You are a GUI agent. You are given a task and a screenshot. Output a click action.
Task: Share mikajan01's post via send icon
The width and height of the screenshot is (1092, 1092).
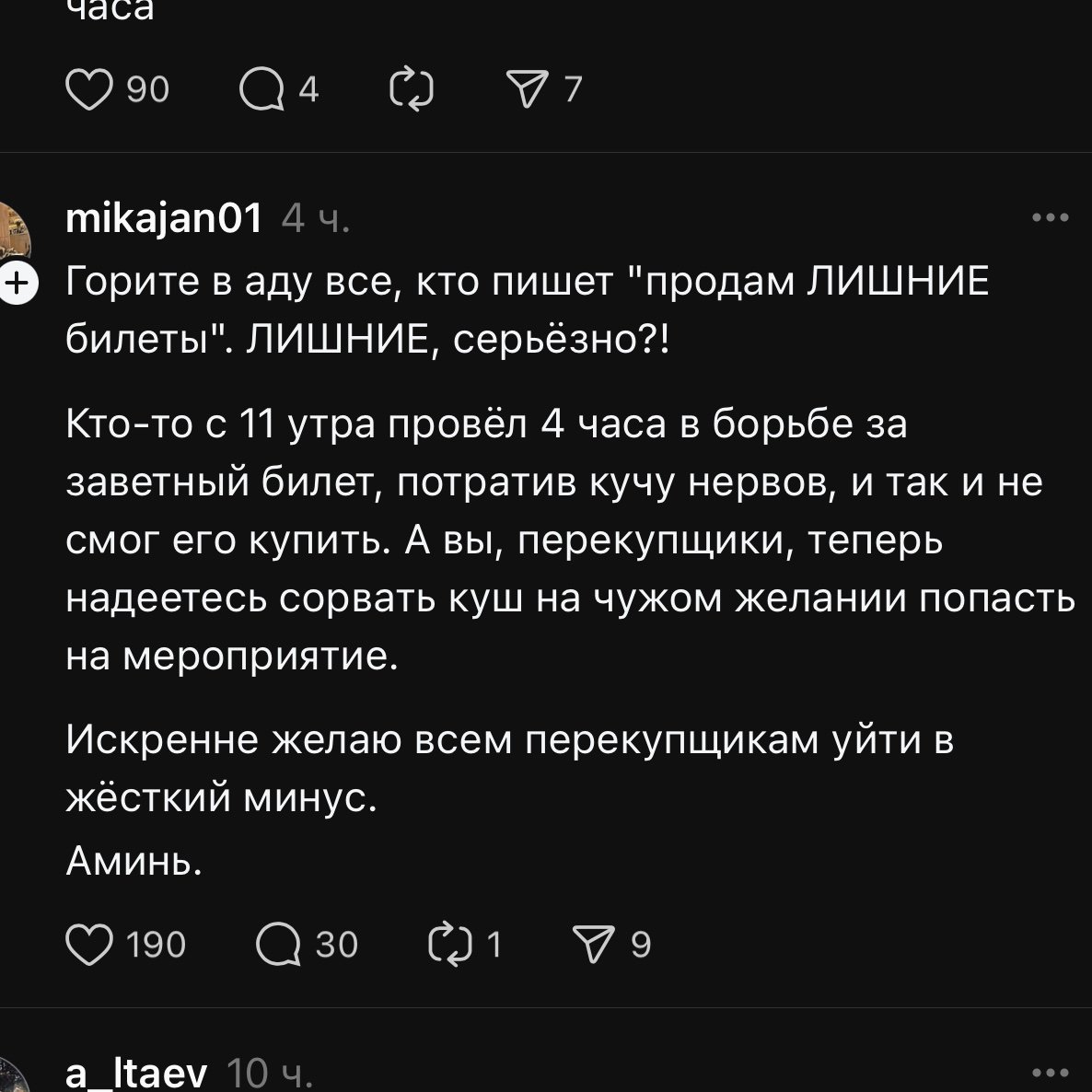[593, 946]
